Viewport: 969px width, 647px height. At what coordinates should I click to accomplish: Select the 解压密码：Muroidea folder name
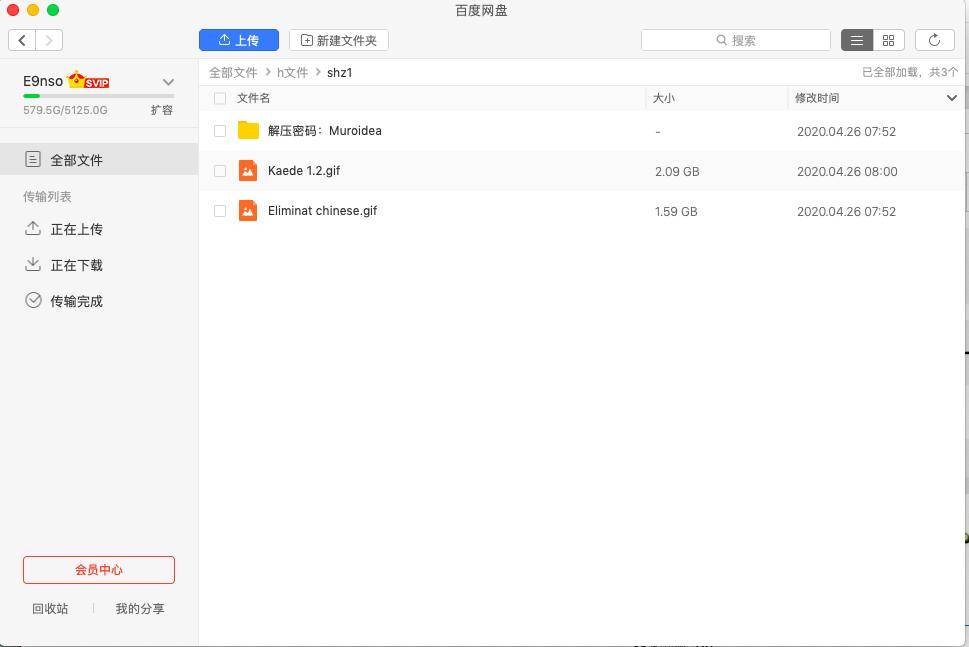tap(324, 131)
